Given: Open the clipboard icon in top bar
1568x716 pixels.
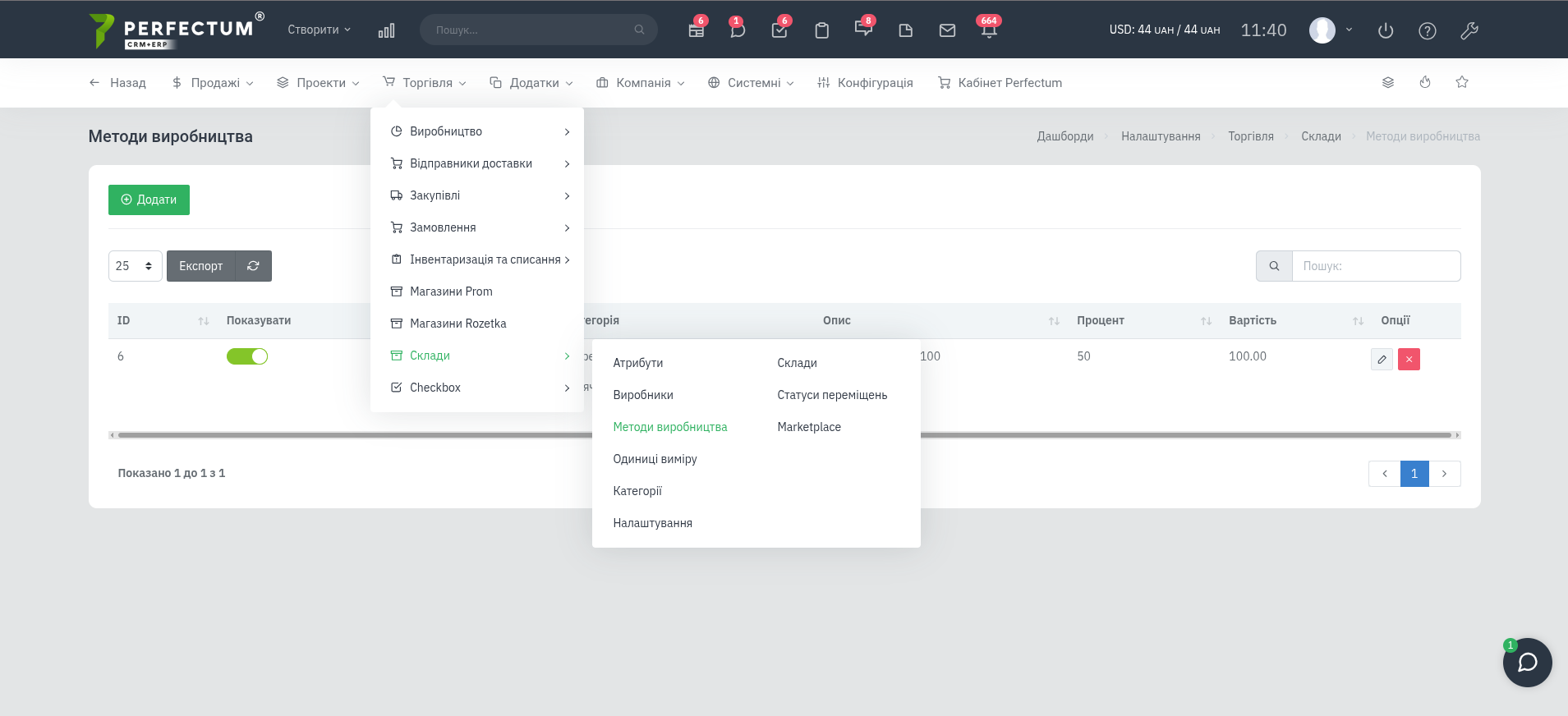Looking at the screenshot, I should 821,30.
